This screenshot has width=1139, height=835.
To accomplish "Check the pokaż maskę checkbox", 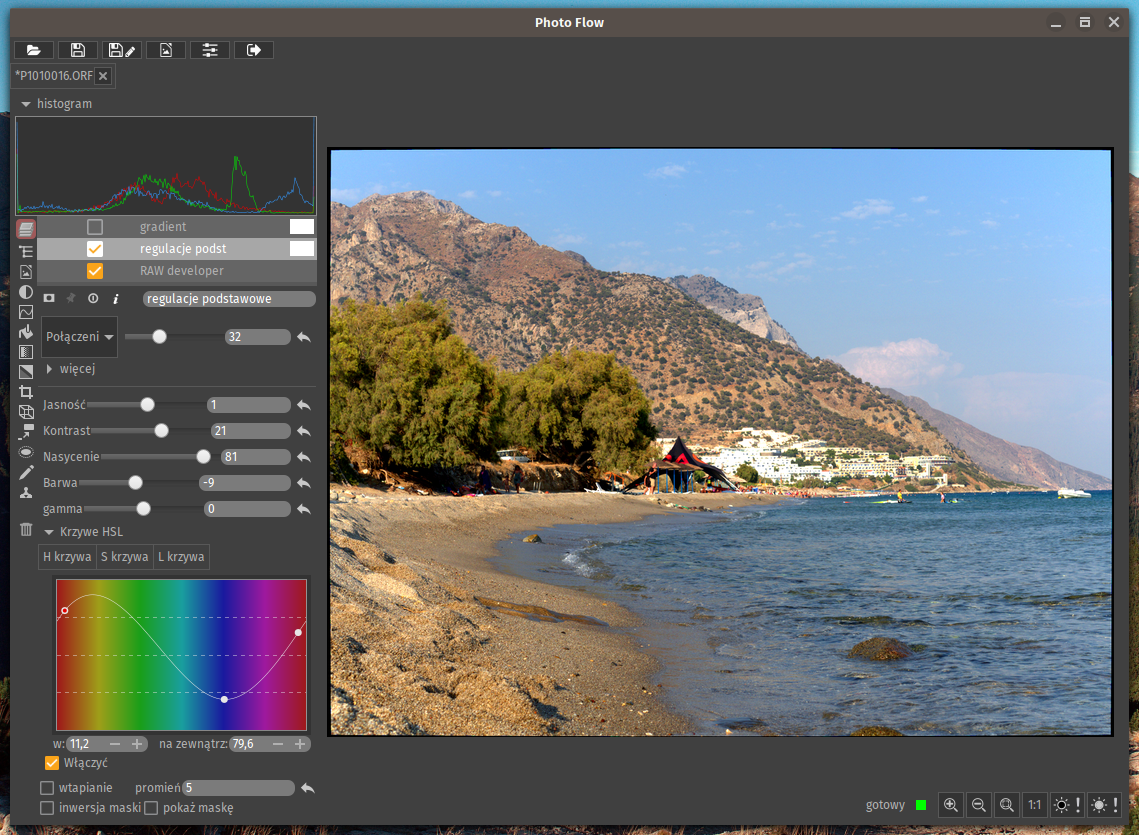I will [151, 808].
